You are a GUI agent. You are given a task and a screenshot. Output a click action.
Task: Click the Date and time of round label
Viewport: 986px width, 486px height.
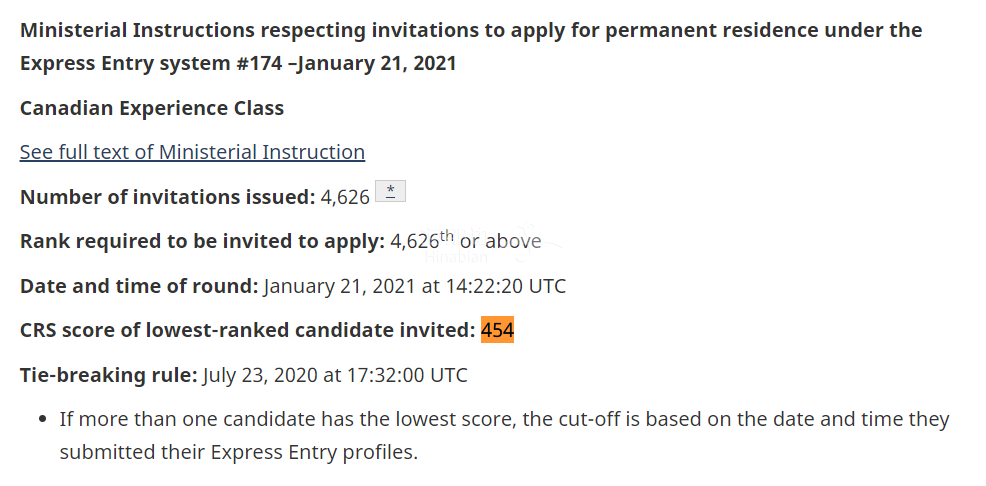point(139,286)
